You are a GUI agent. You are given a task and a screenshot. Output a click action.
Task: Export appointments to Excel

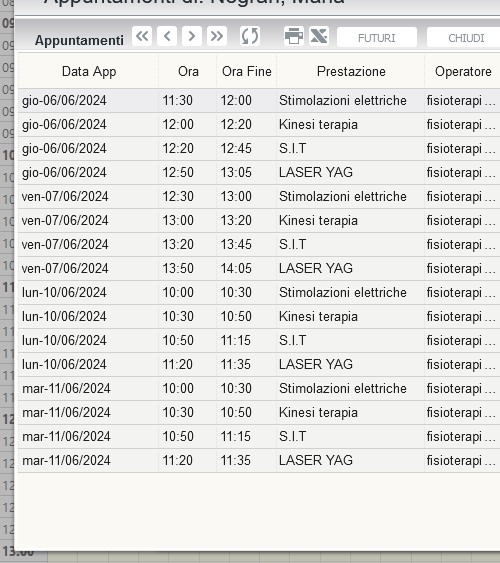319,36
